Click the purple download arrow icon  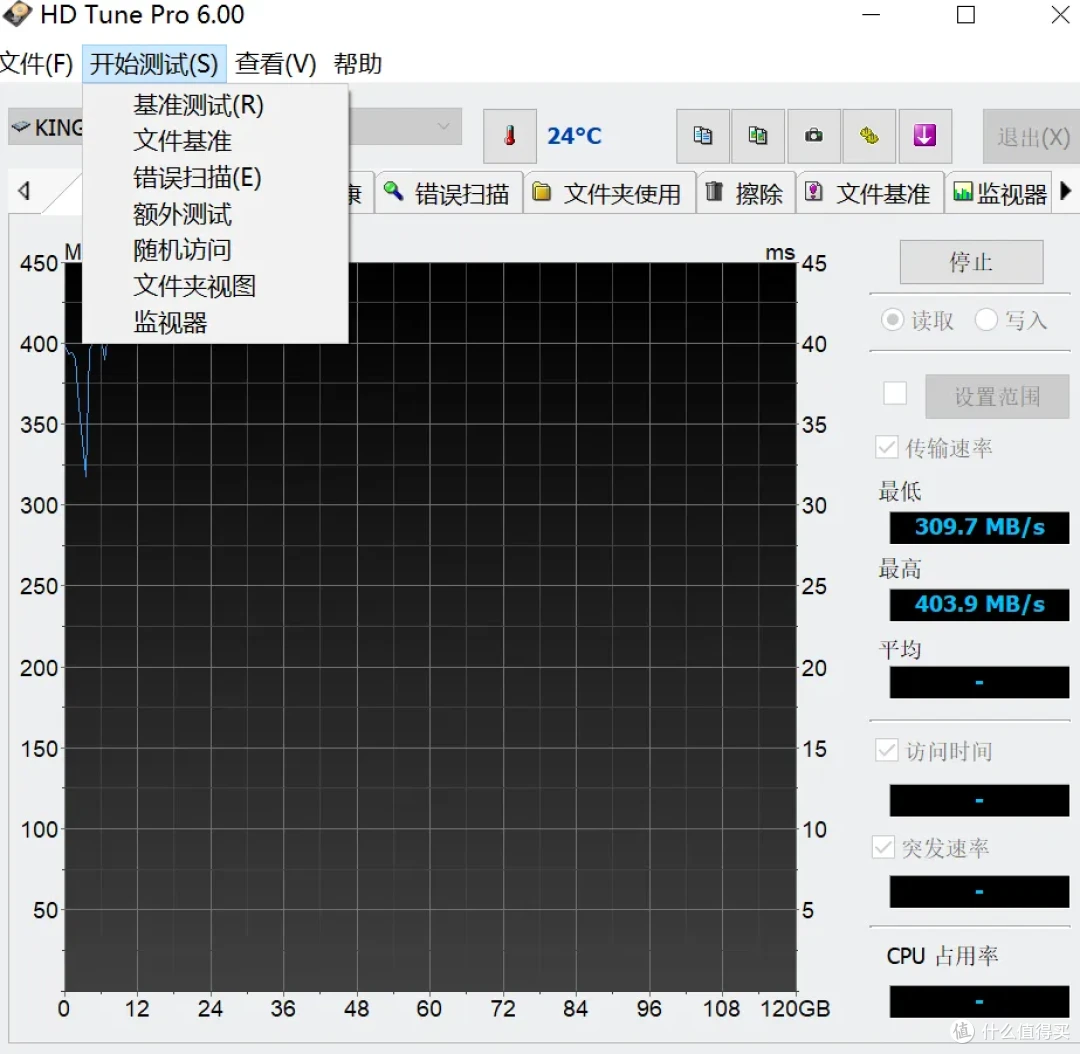point(924,136)
